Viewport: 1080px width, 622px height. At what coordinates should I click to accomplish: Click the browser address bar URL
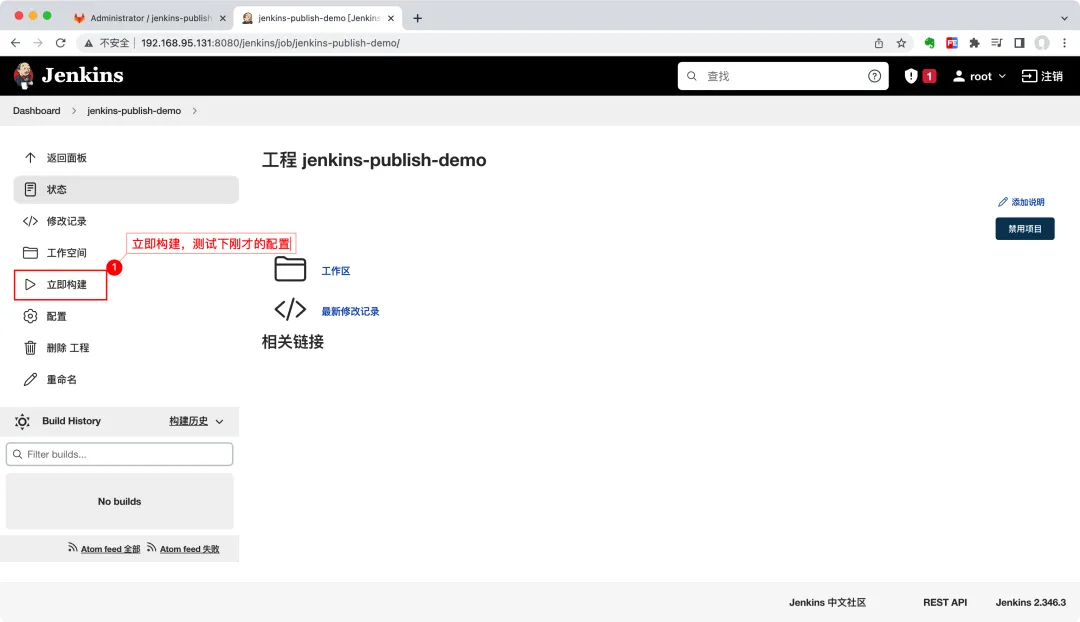point(270,43)
